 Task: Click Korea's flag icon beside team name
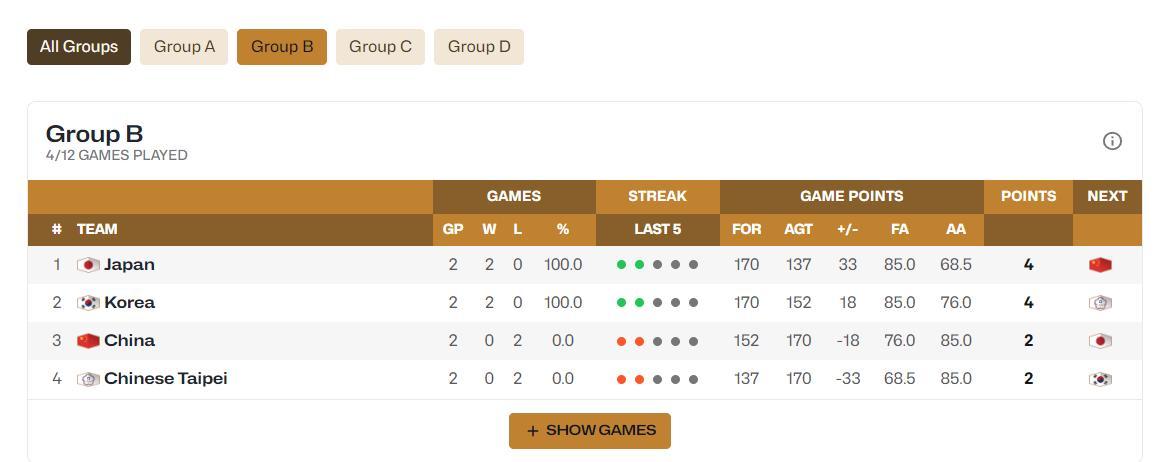(x=88, y=303)
